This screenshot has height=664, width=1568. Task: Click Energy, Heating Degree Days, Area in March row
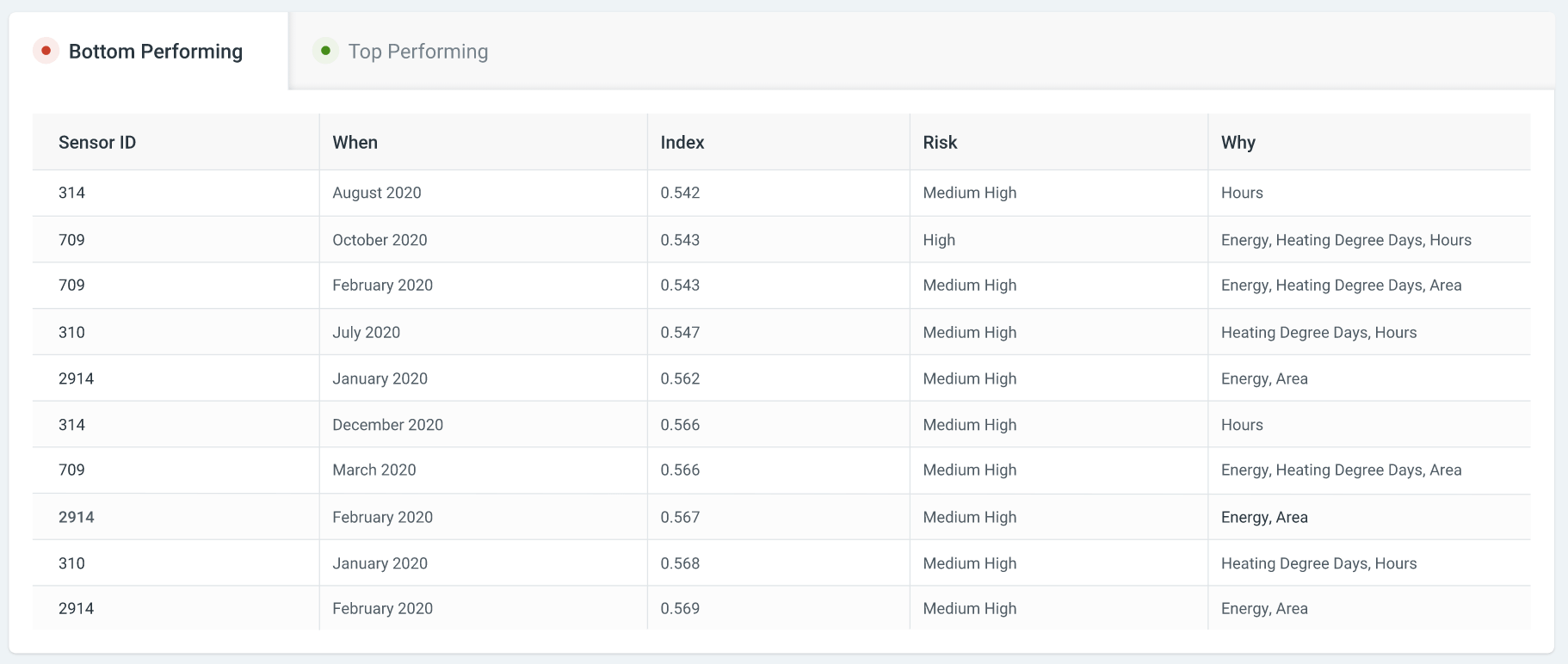[x=1341, y=470]
